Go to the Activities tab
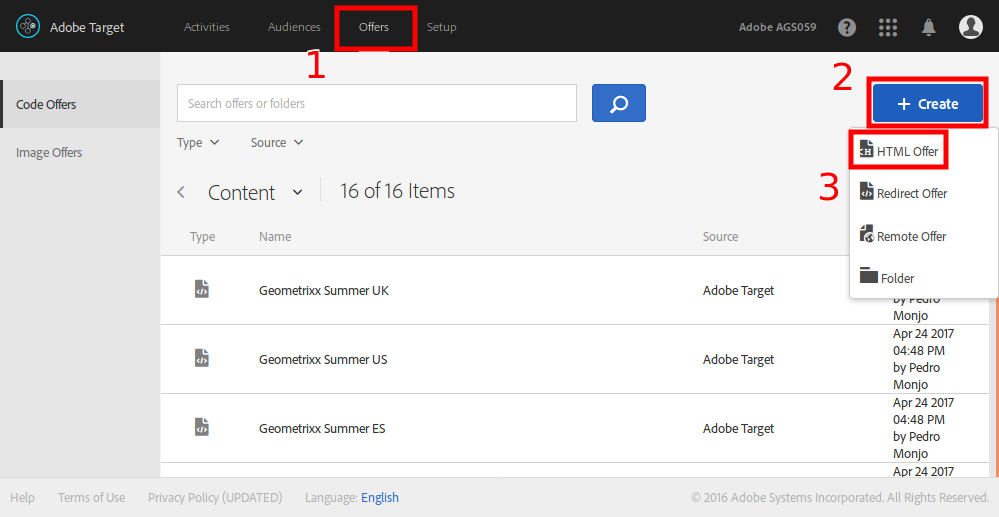The image size is (999, 517). pos(206,27)
